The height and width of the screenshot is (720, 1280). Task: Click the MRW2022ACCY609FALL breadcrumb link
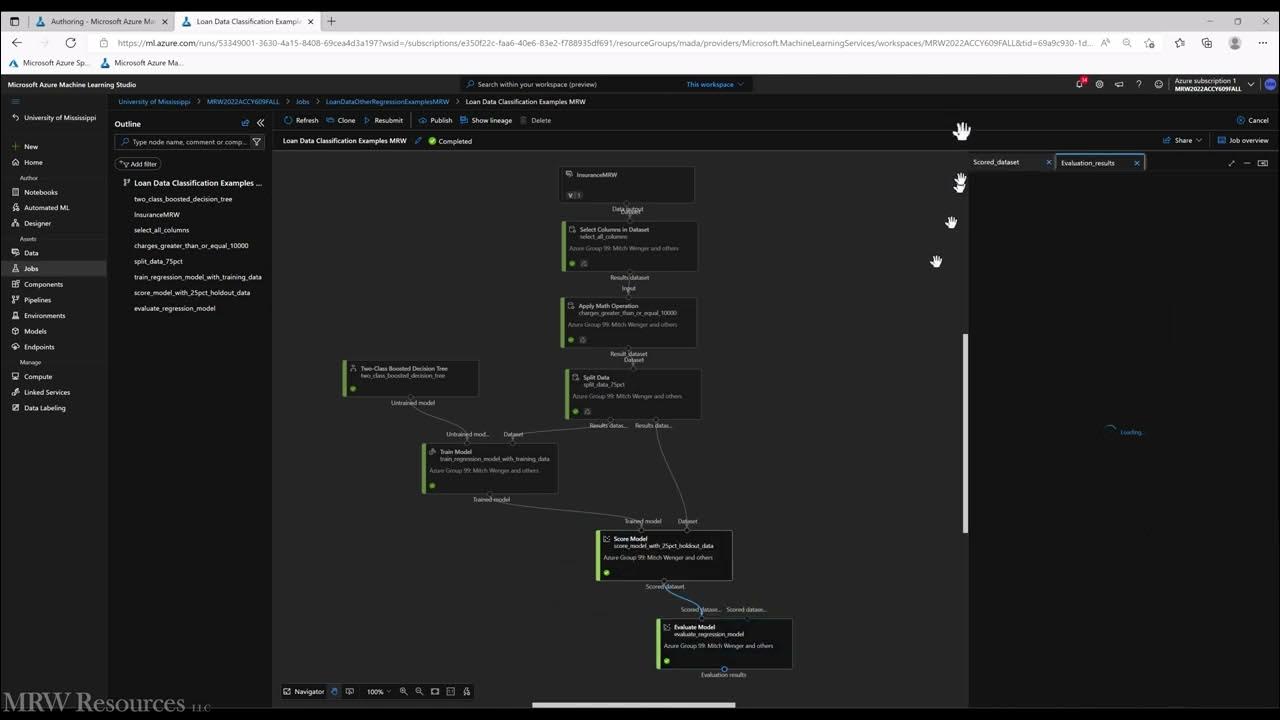pos(243,102)
